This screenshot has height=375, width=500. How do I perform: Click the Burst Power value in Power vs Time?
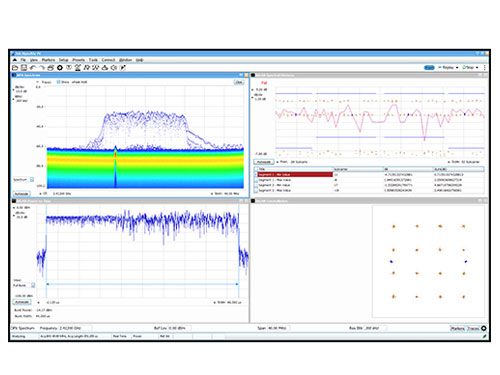[44, 310]
